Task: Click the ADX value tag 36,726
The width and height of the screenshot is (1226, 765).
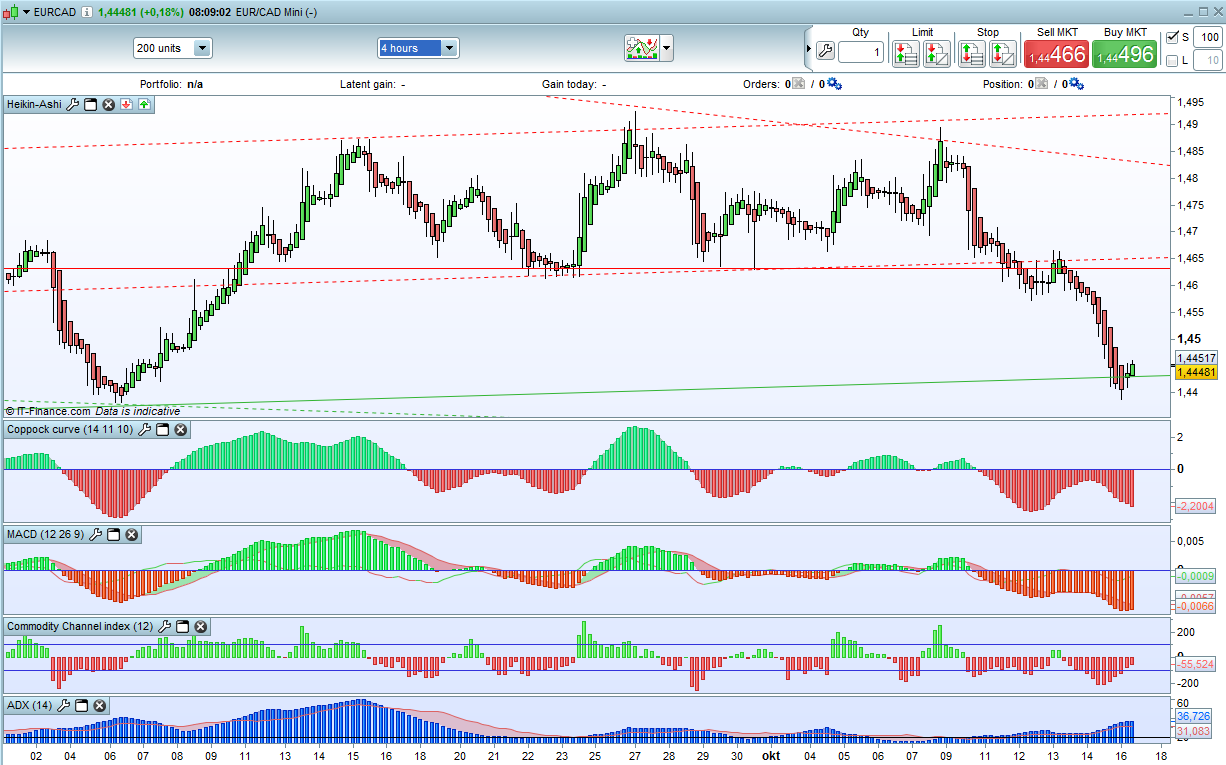Action: [1193, 717]
